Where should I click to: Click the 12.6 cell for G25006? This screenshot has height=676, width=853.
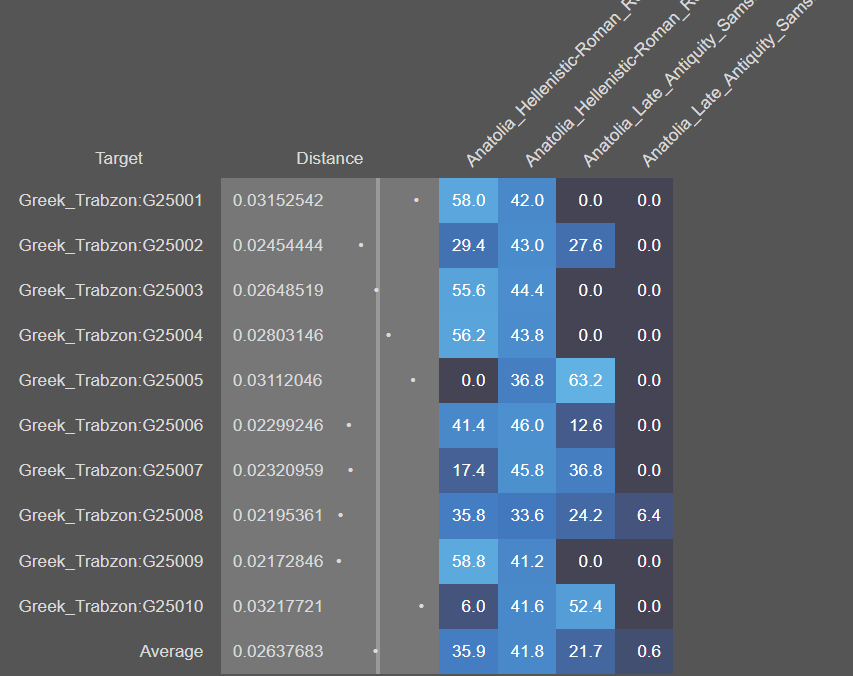[x=585, y=425]
